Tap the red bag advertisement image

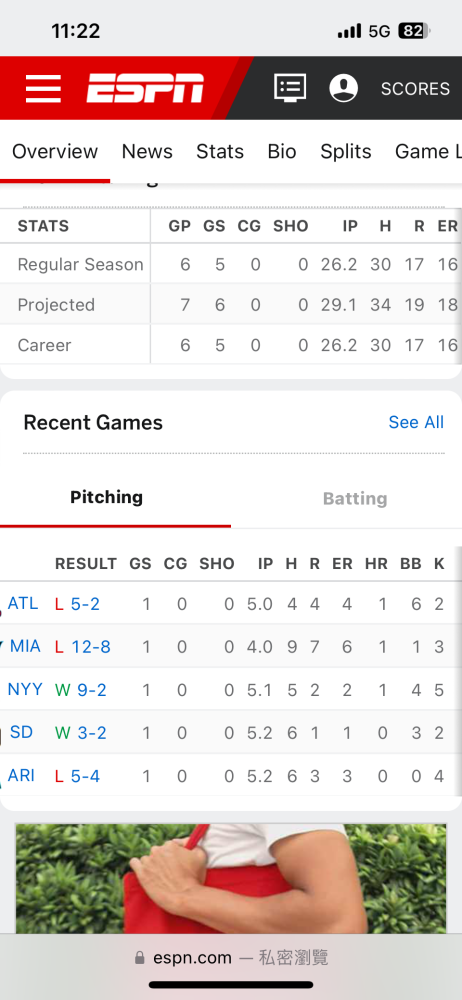231,879
